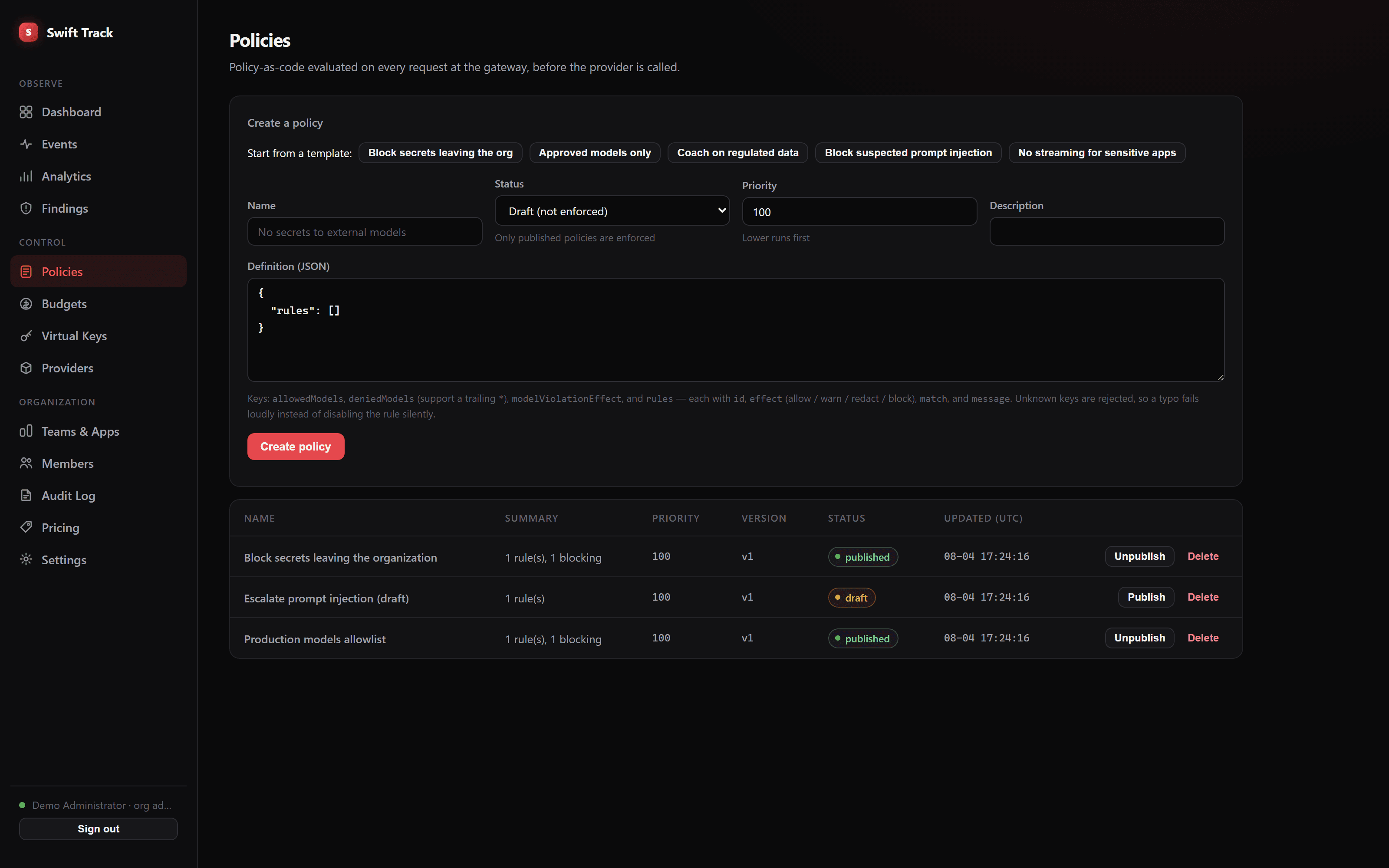Viewport: 1389px width, 868px height.
Task: Click Block secrets leaving the organization name
Action: (340, 557)
